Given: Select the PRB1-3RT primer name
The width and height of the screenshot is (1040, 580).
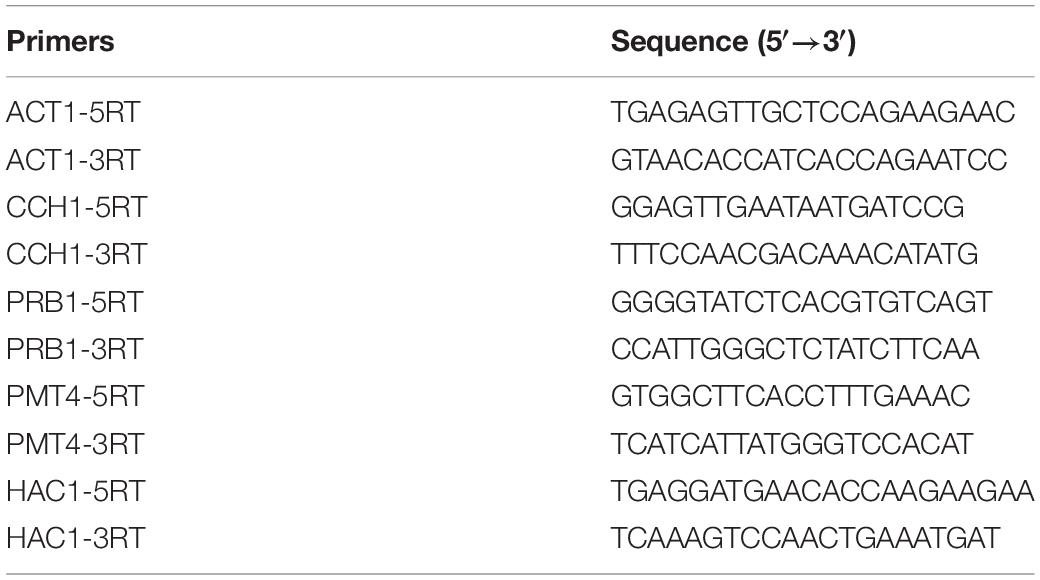Looking at the screenshot, I should pos(74,349).
